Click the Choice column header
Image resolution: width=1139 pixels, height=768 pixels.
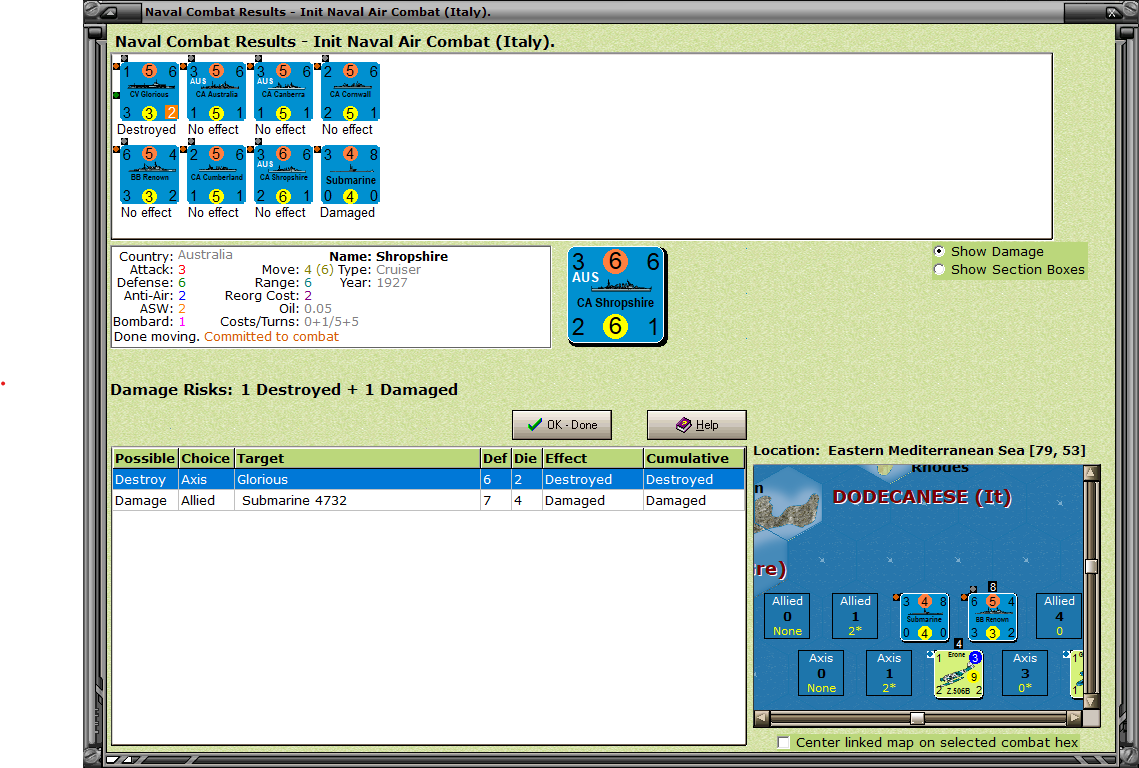tap(206, 458)
